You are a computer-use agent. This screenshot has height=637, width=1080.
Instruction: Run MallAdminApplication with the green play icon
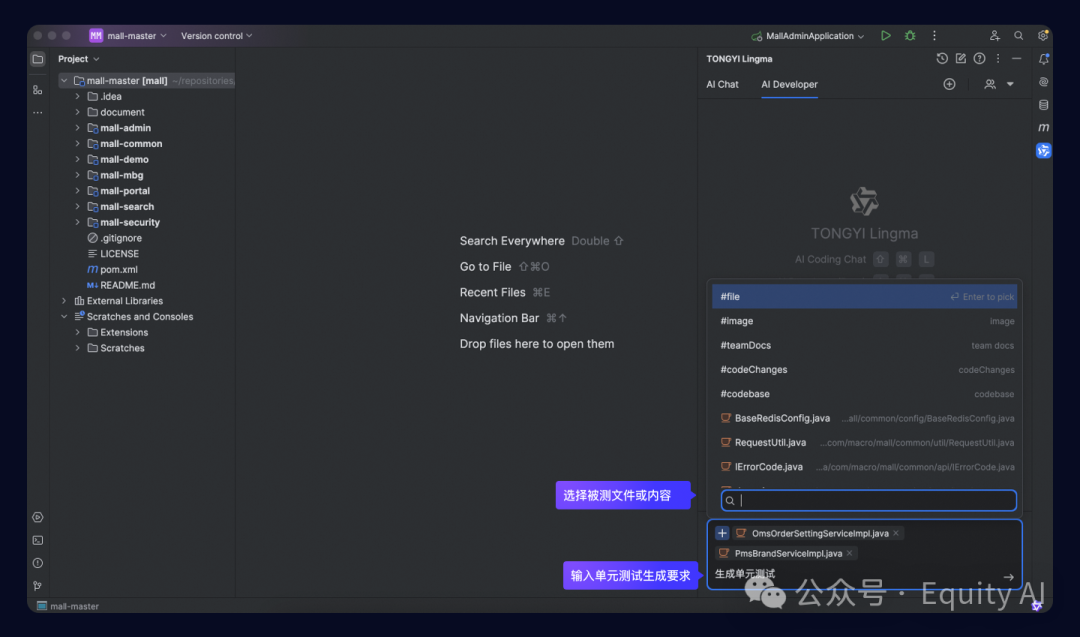click(x=886, y=36)
